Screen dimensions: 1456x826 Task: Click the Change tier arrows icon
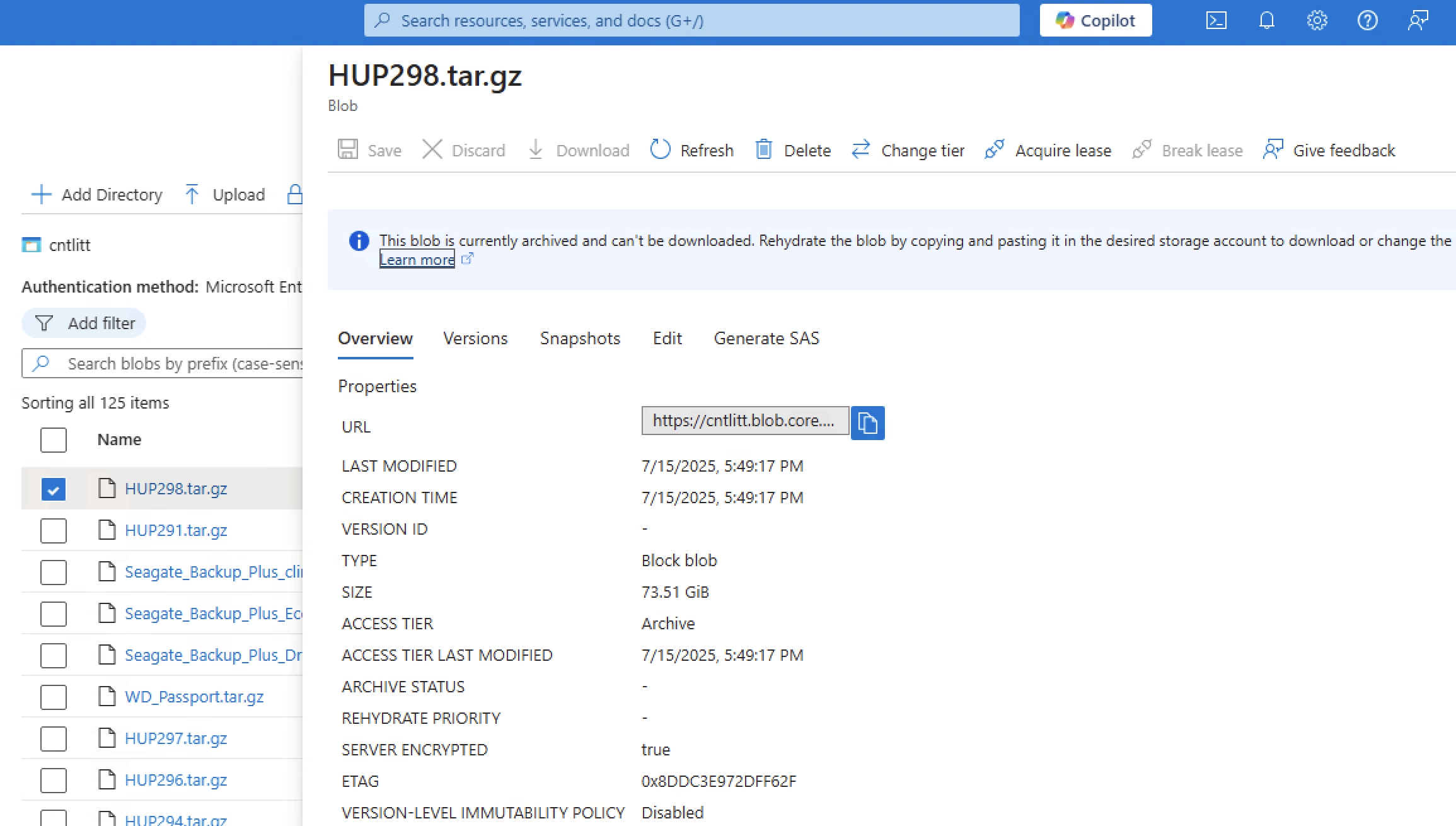(x=860, y=150)
